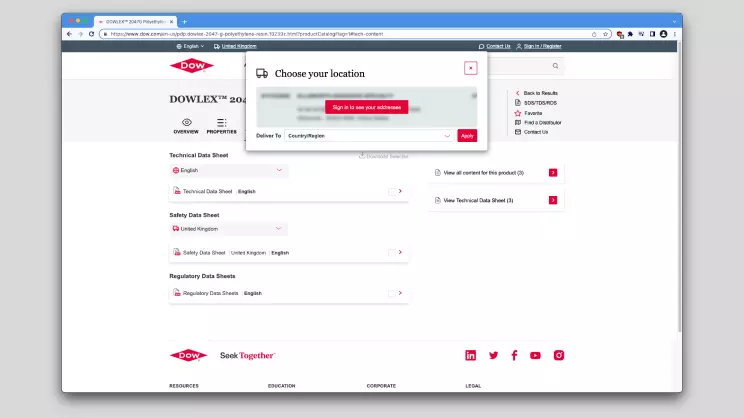Open View Technical Data Sheet (3) arrow
This screenshot has width=744, height=418.
click(x=553, y=200)
